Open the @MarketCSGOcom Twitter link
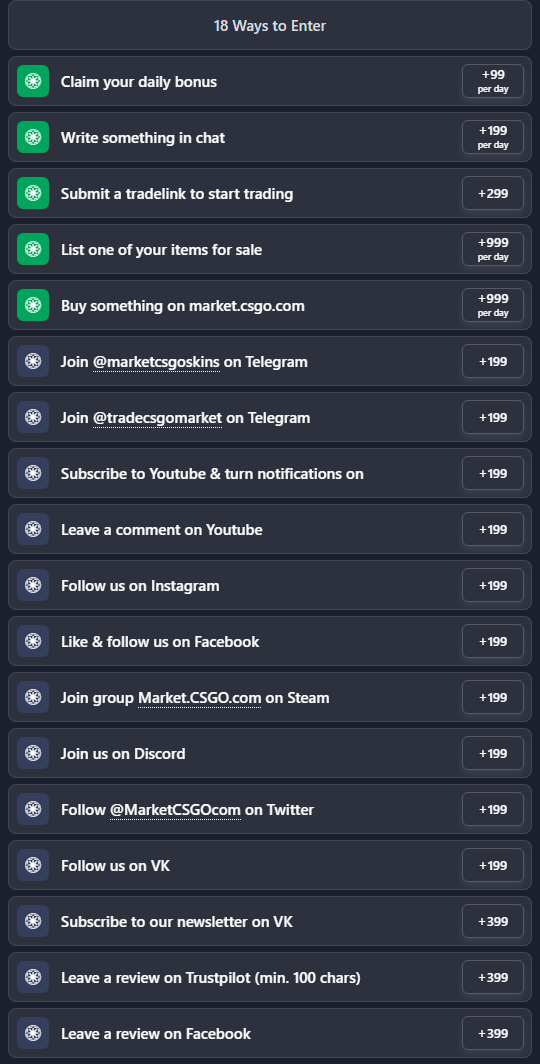Screen dimensions: 540x1064 (x=175, y=810)
